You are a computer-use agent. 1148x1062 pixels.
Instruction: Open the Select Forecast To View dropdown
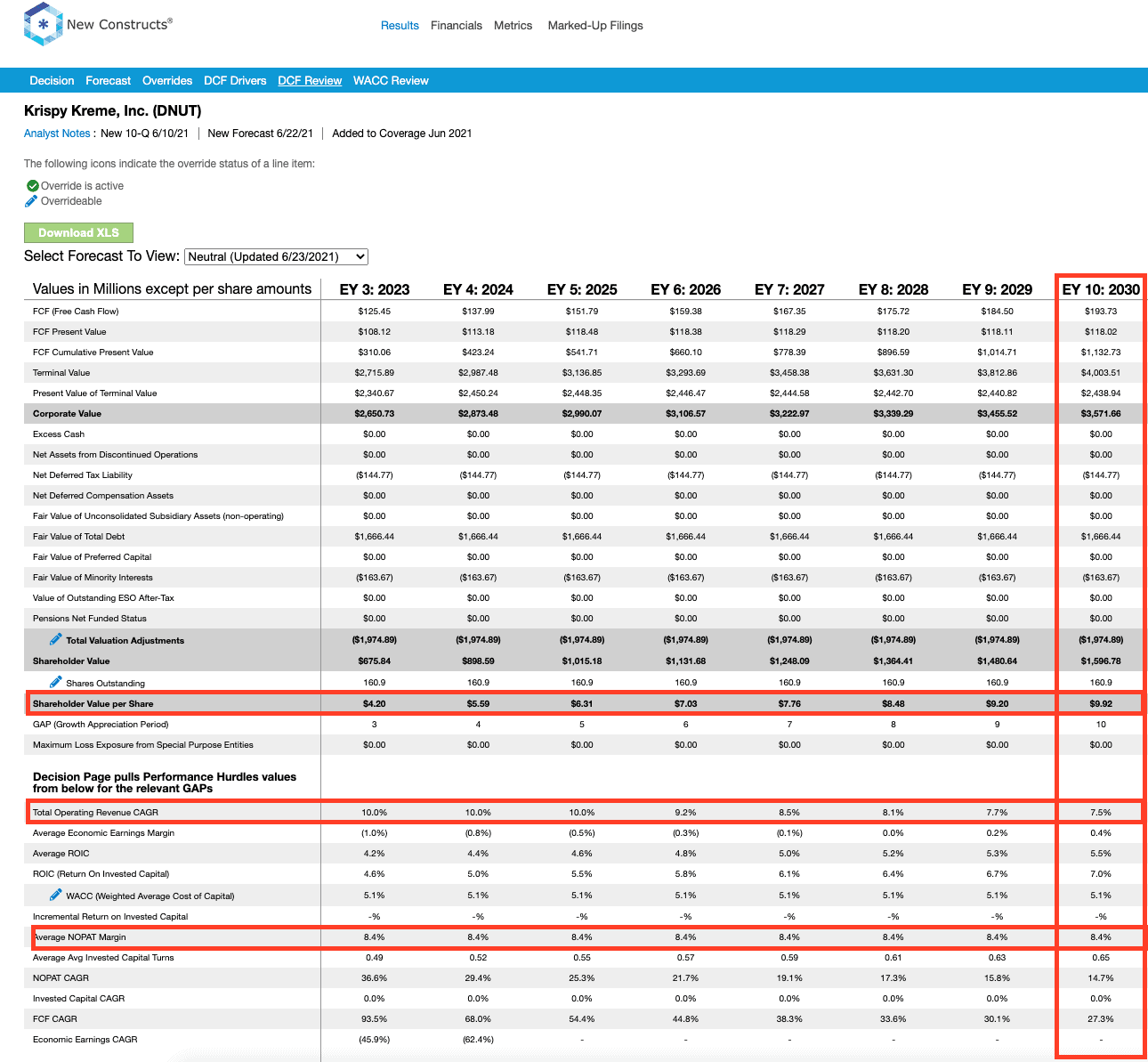pos(277,256)
